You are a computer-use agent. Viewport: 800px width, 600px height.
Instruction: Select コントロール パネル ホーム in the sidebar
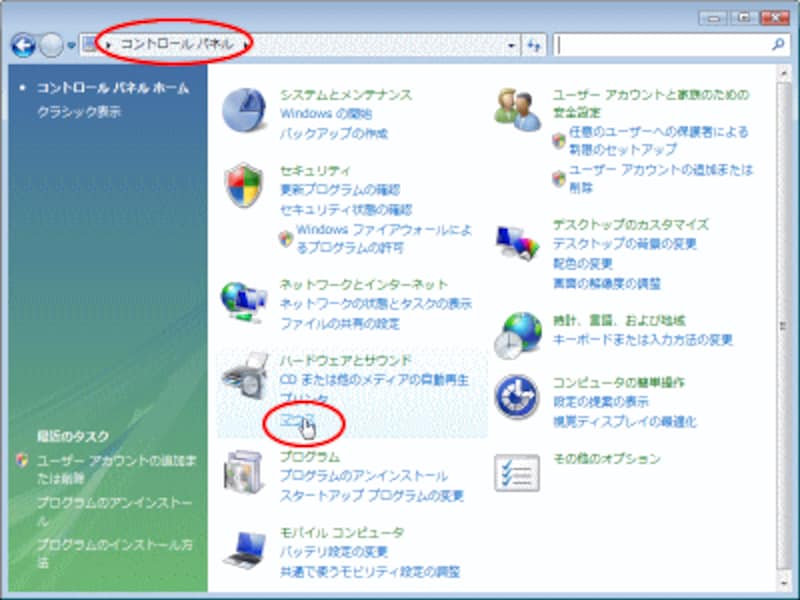pyautogui.click(x=113, y=88)
